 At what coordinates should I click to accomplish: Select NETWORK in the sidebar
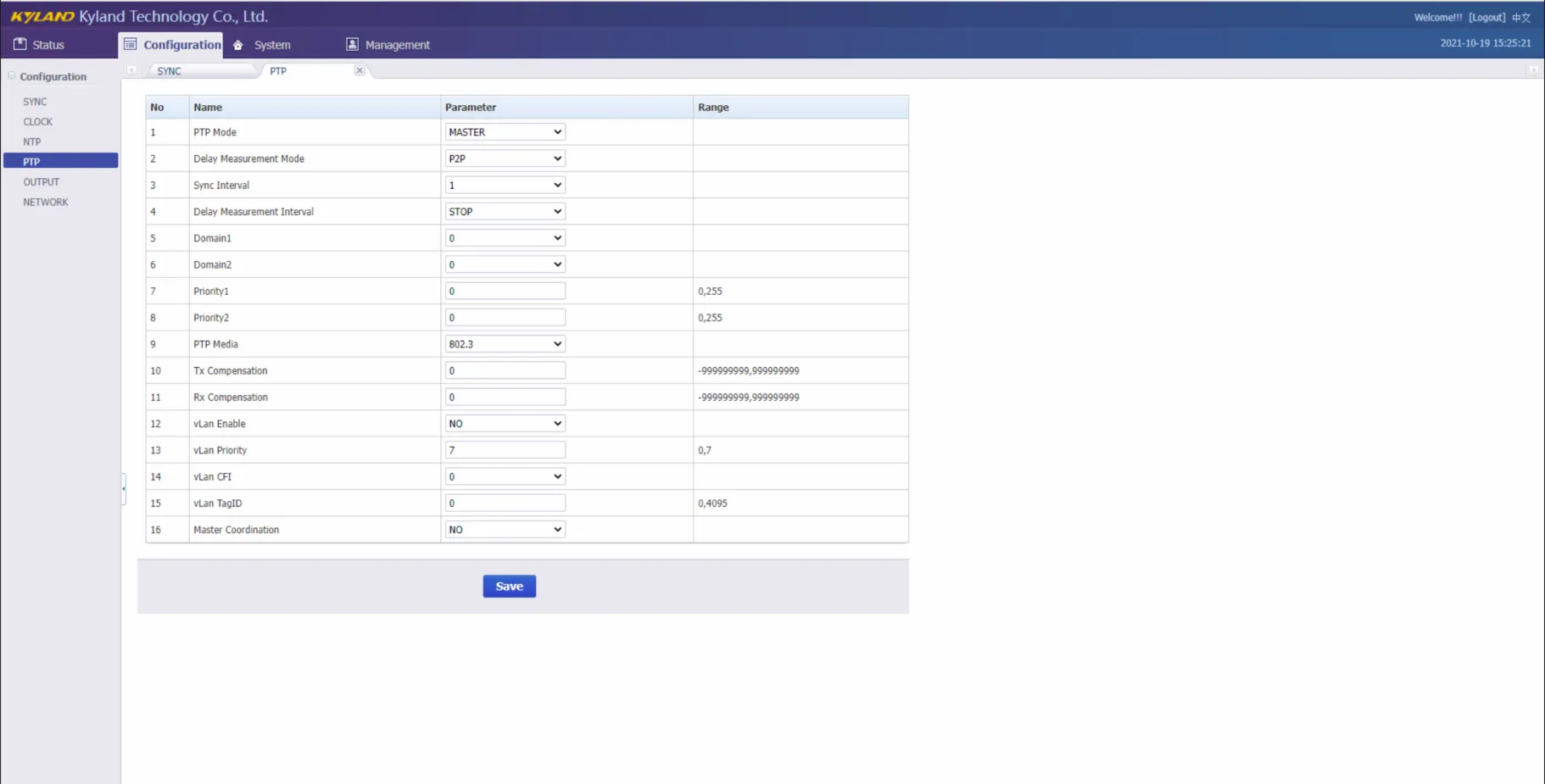pos(46,203)
